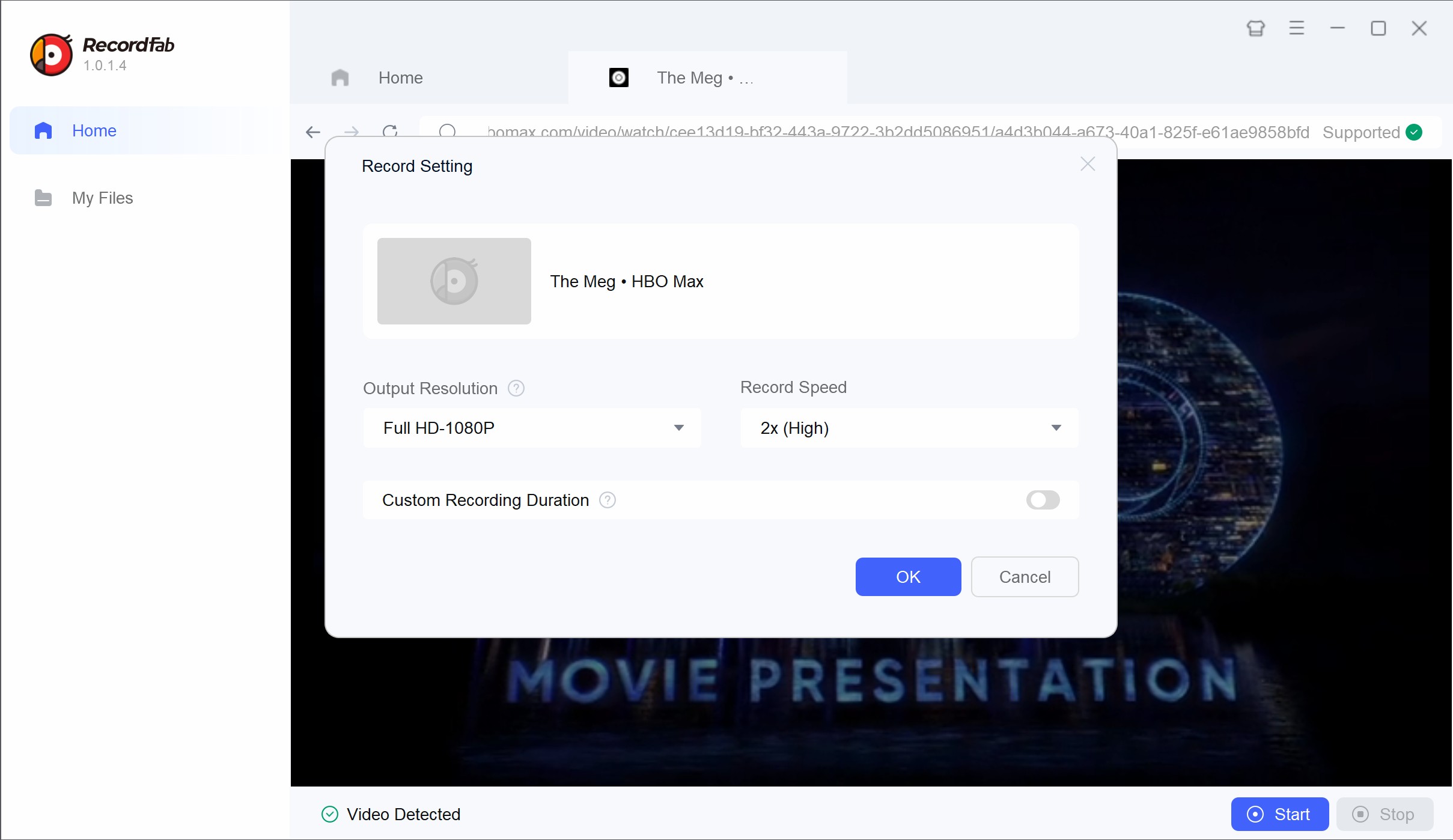Click 'The Meg • HBO Max' title text
The height and width of the screenshot is (840, 1453).
click(x=627, y=281)
